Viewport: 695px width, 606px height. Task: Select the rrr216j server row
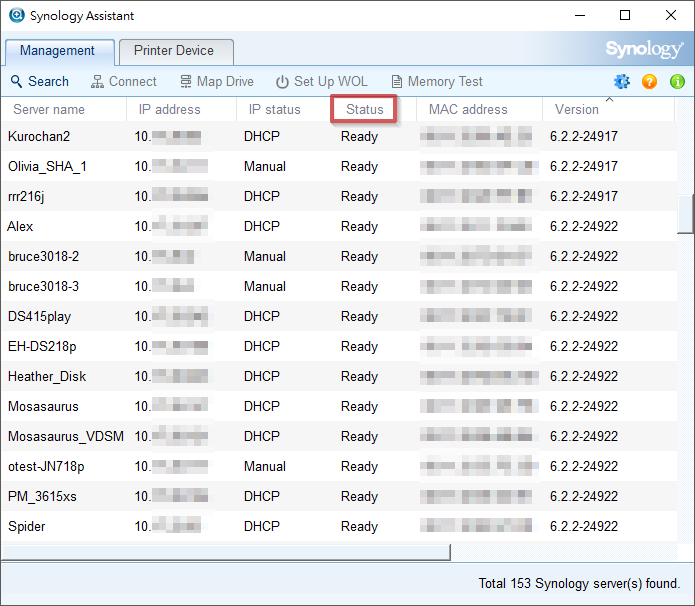coord(339,196)
